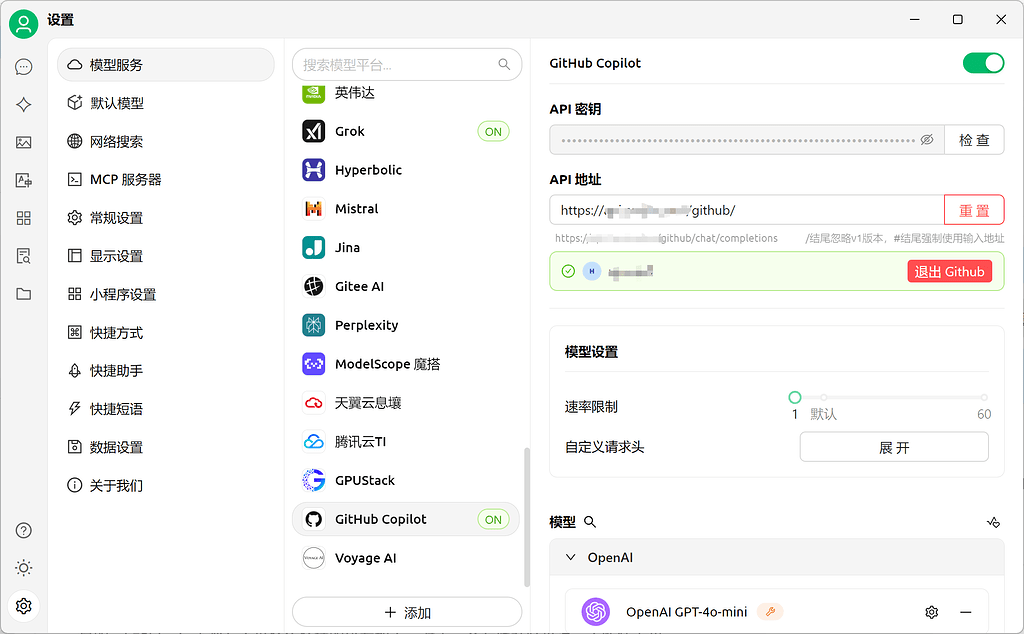Click the 60 mark on rate limit slider

(x=984, y=414)
